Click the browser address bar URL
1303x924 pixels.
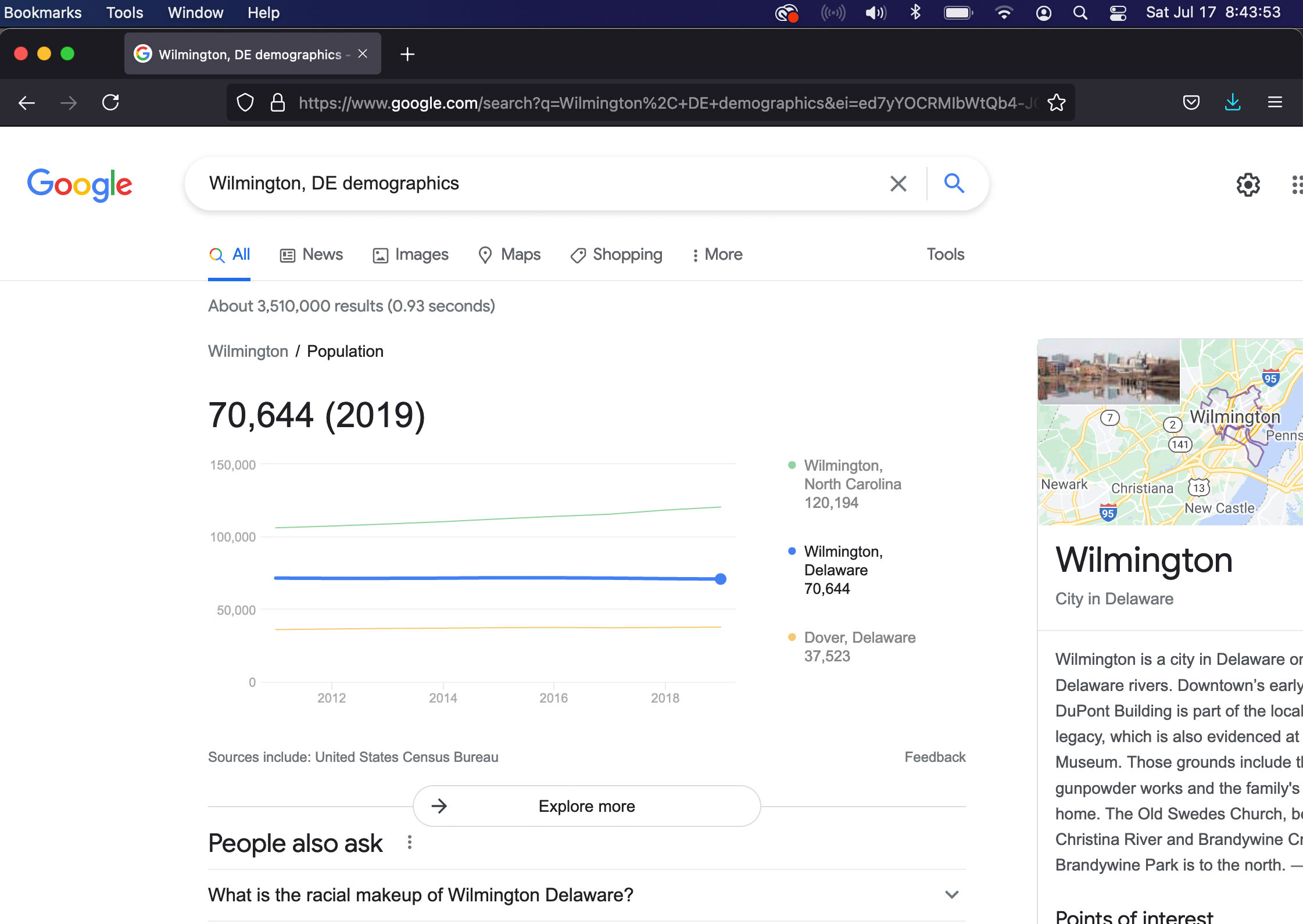668,103
